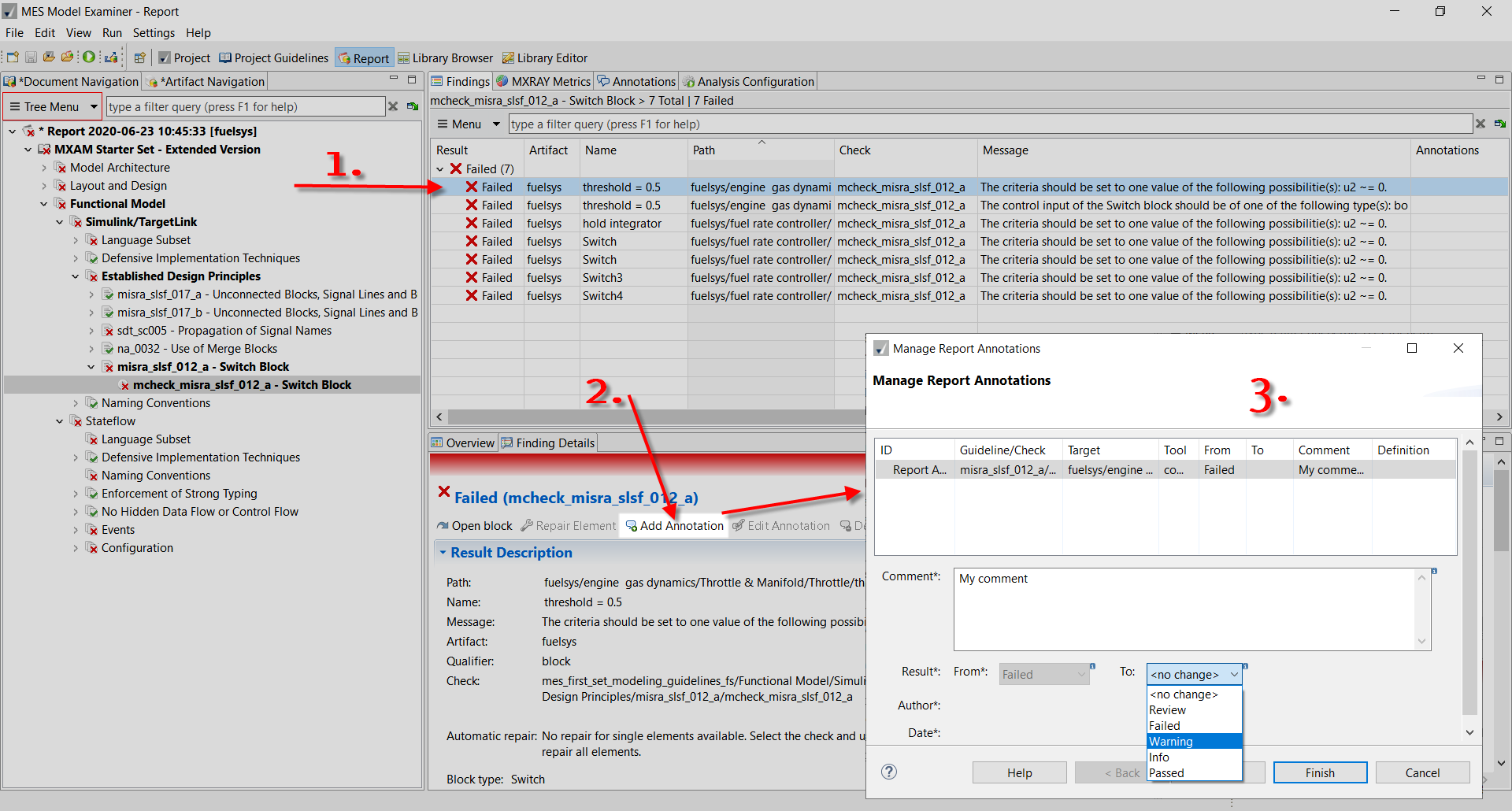Screen dimensions: 1512x811
Task: Click the New project toolbar icon
Action: pos(13,57)
